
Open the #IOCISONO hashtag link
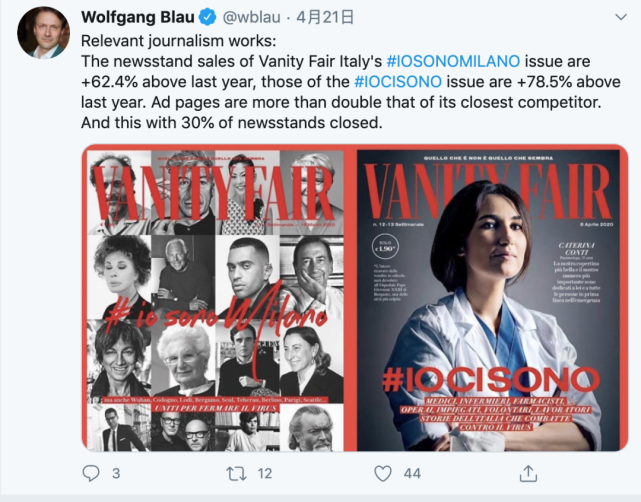(x=398, y=82)
